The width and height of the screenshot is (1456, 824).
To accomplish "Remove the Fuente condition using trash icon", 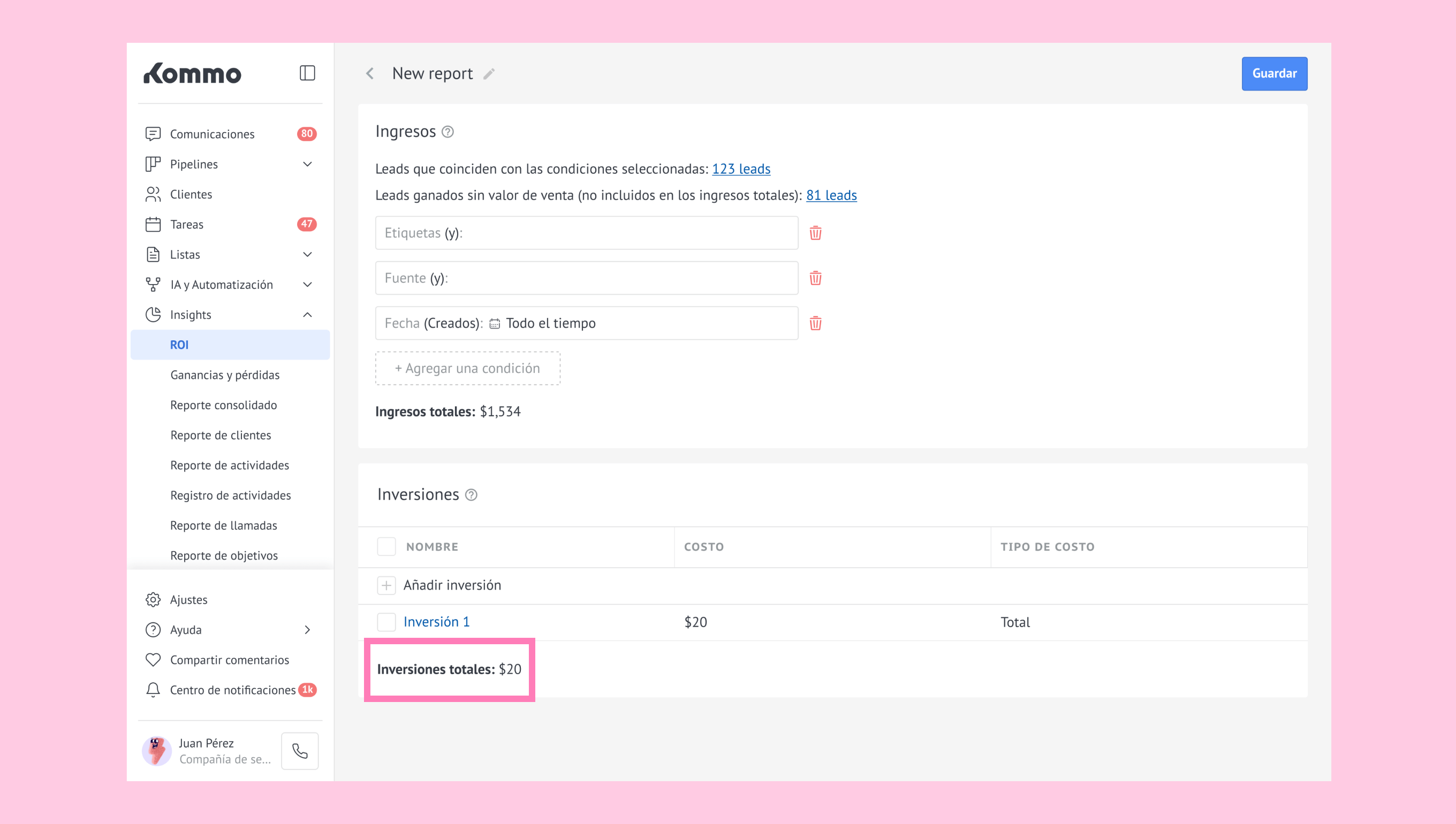I will [815, 278].
